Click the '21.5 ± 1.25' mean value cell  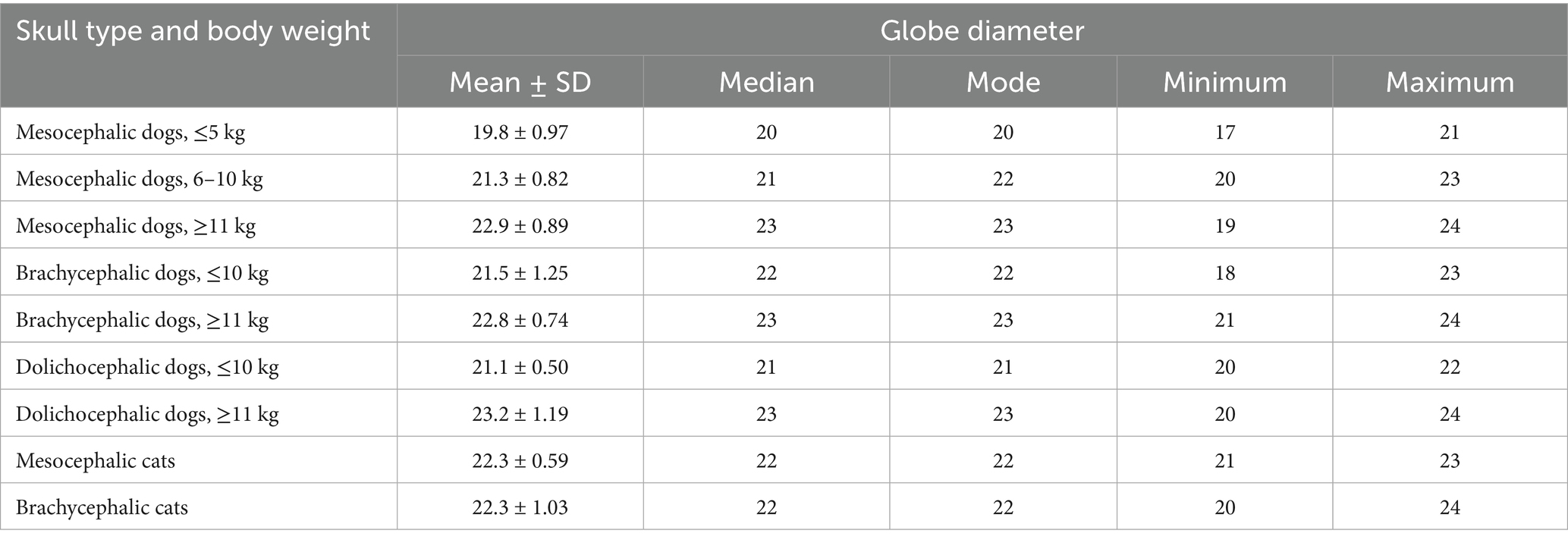click(x=520, y=274)
